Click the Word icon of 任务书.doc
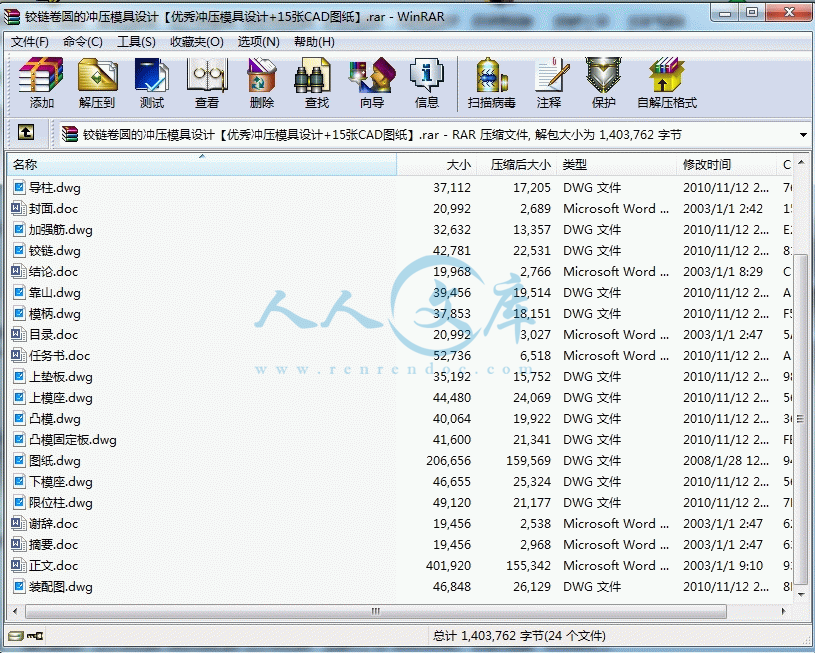Image resolution: width=815 pixels, height=653 pixels. coord(19,355)
